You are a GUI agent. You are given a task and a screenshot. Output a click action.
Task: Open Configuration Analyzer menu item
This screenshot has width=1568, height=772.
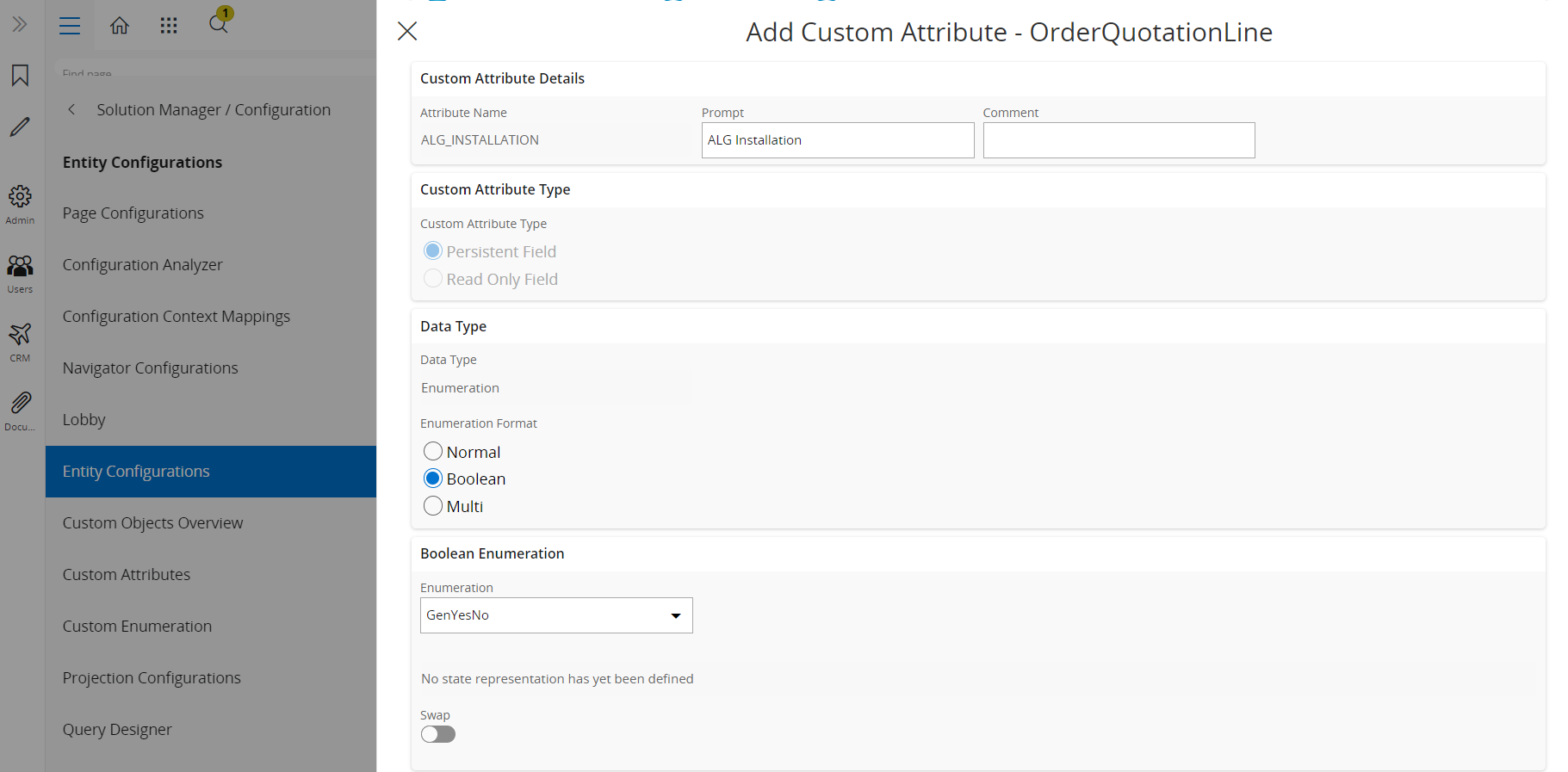click(211, 264)
